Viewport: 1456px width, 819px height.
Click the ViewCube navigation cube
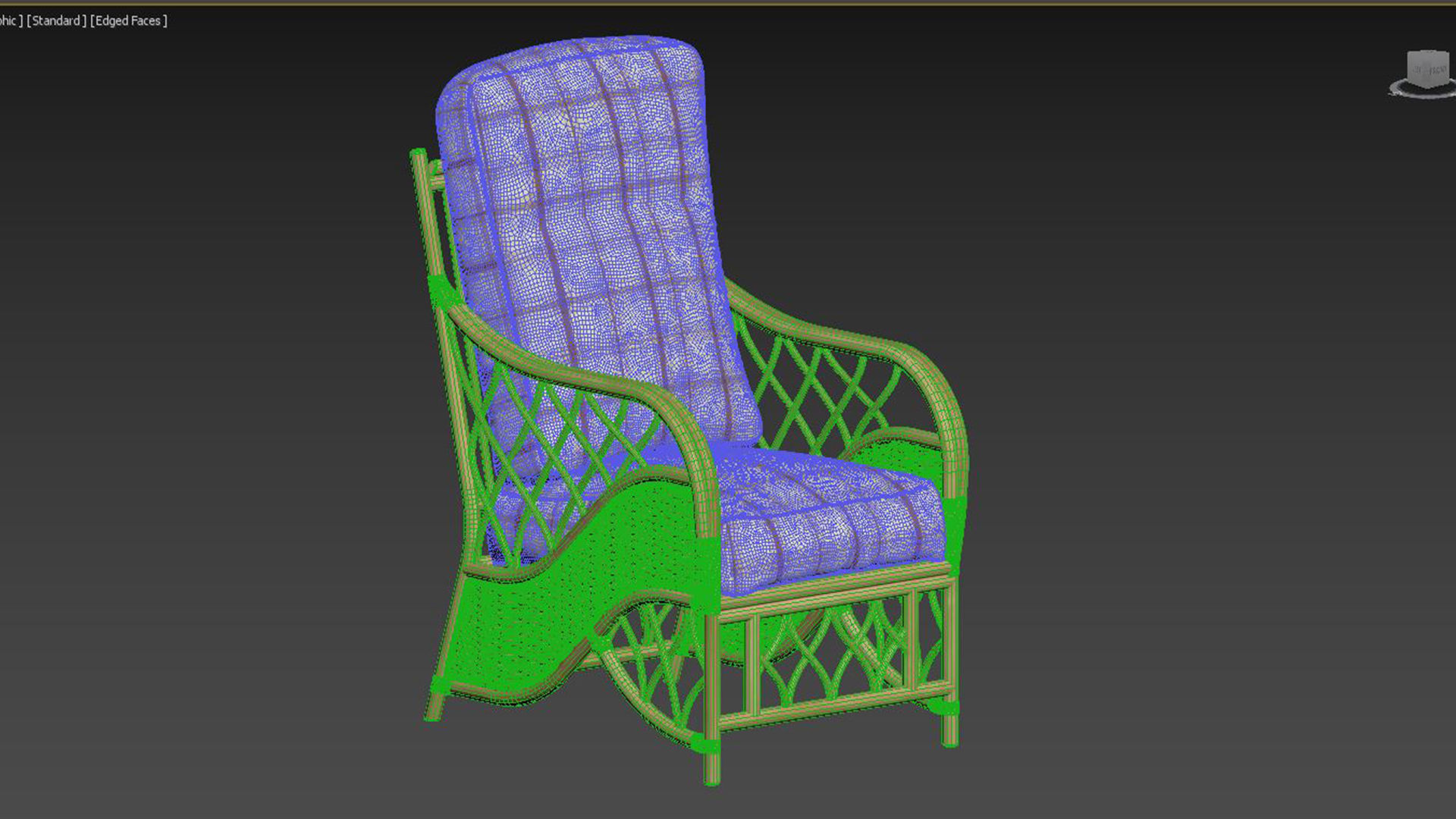coord(1428,67)
